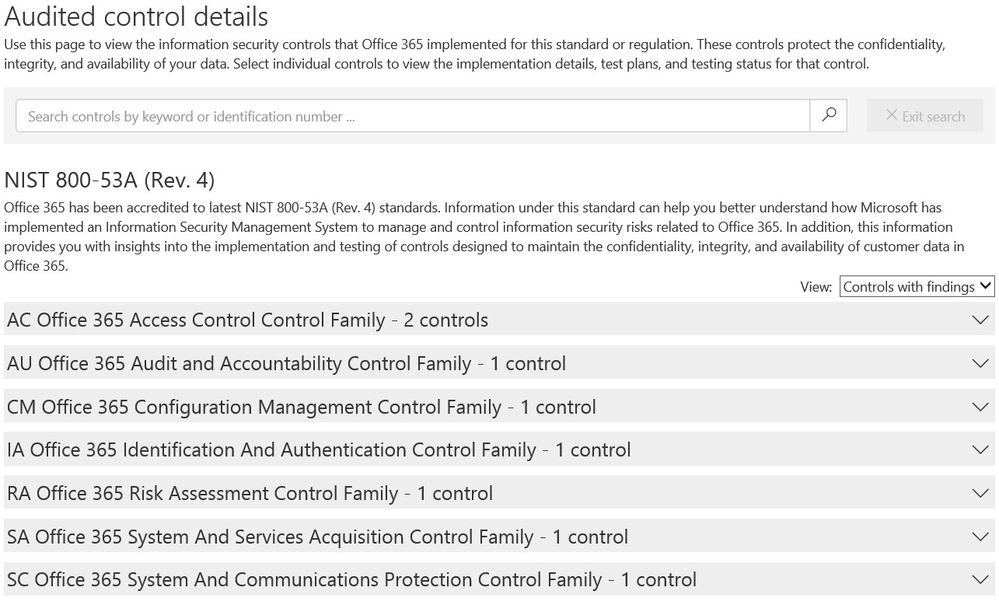
Task: Expand the IA Identification And Authentication chevron
Action: point(981,450)
